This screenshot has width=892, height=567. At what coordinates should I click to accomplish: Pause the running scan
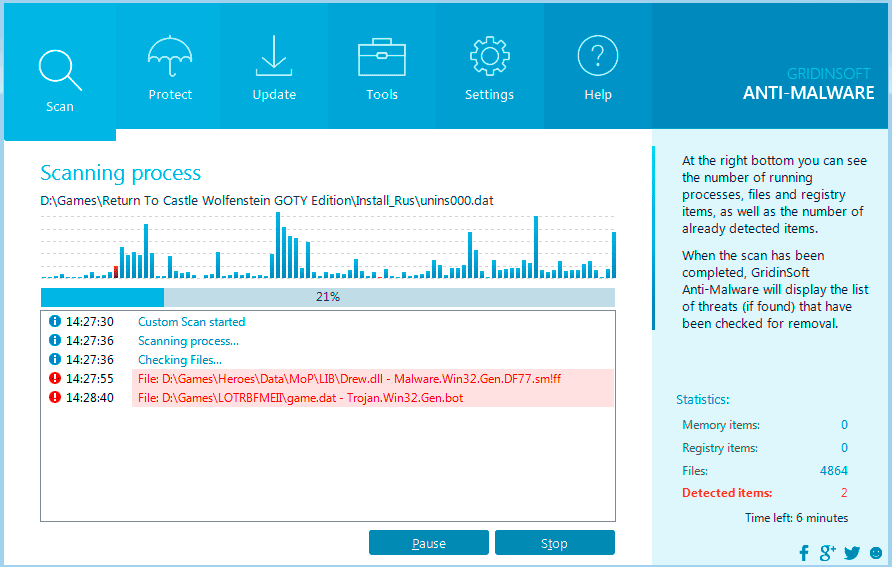429,543
